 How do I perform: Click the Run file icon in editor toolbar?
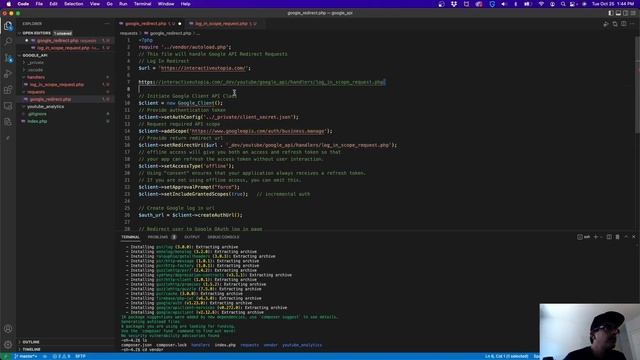[x=606, y=24]
